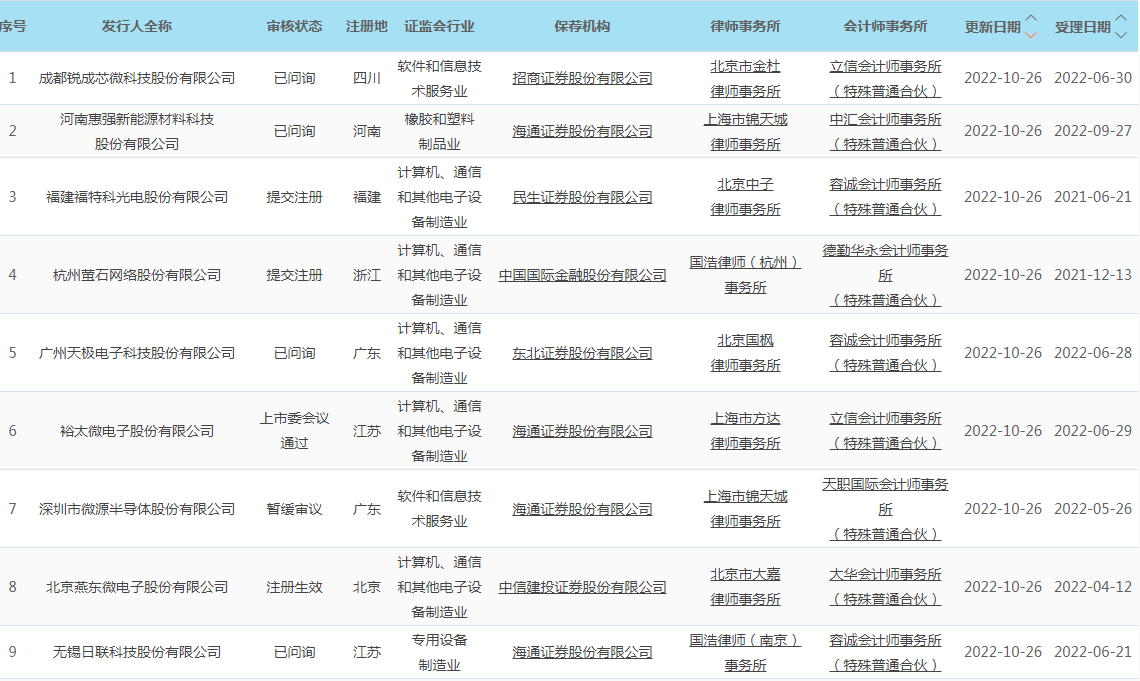Sort 受理日期 descending with down arrow

tap(1121, 35)
